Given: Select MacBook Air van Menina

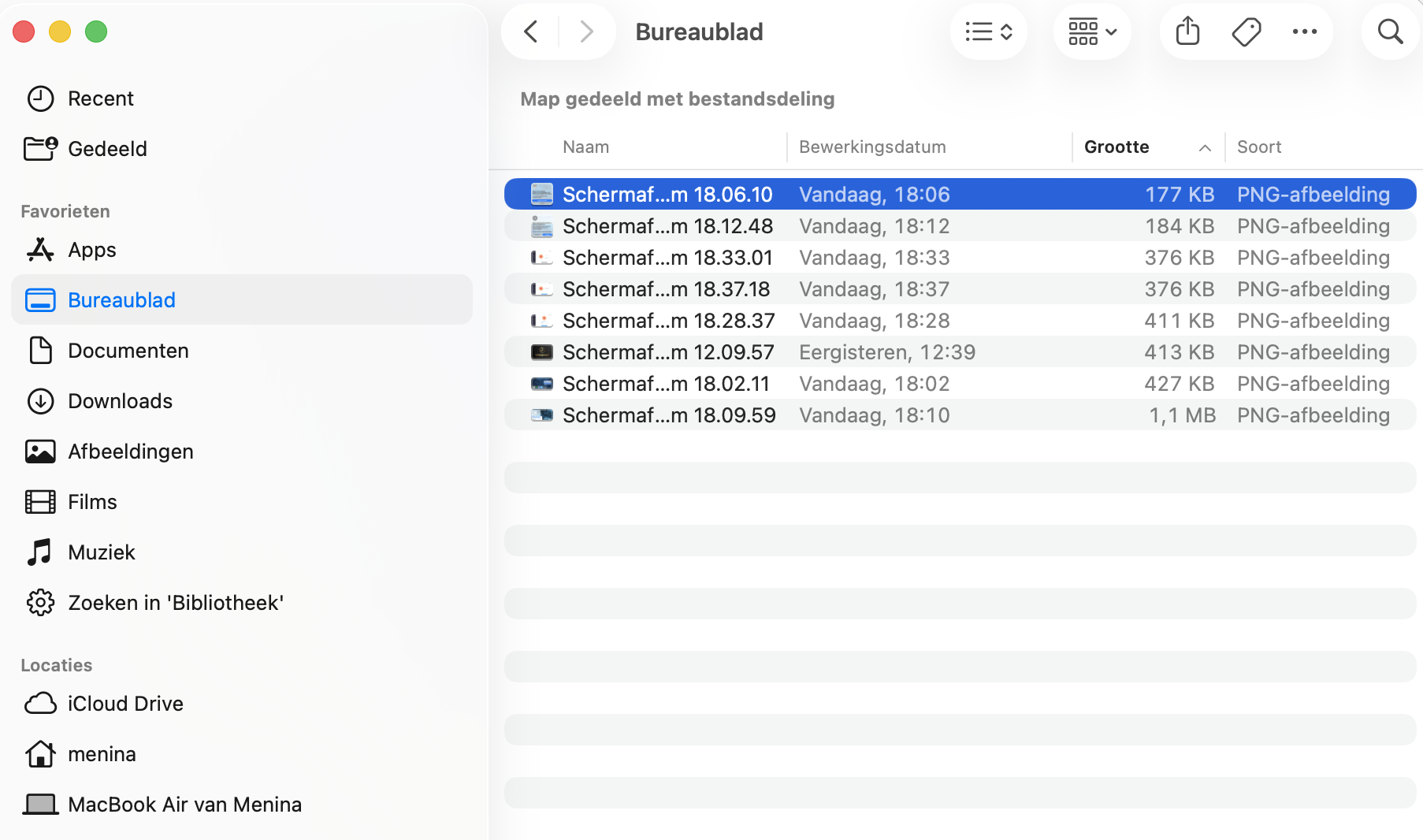Looking at the screenshot, I should pyautogui.click(x=184, y=804).
